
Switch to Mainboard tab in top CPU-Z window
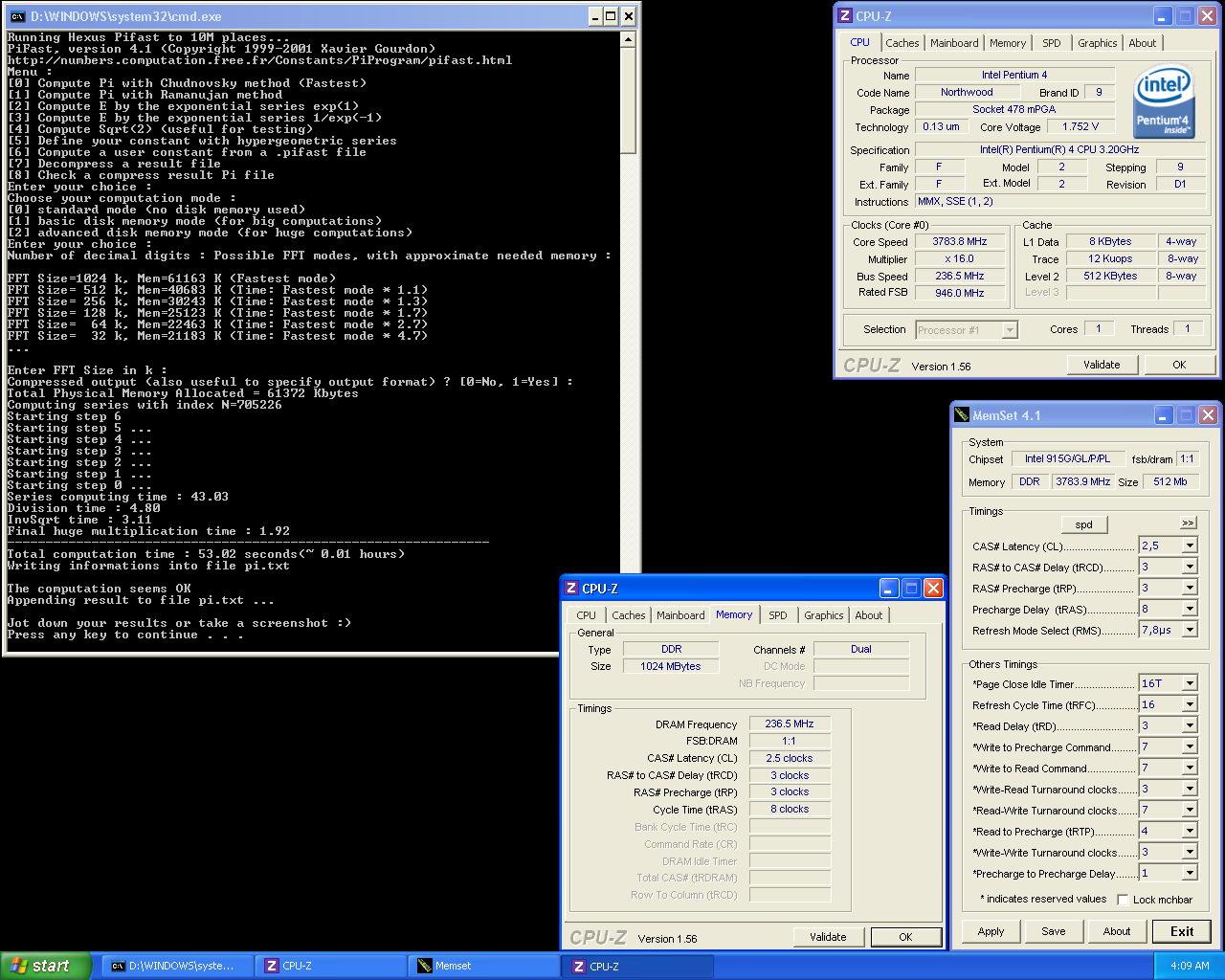click(954, 43)
